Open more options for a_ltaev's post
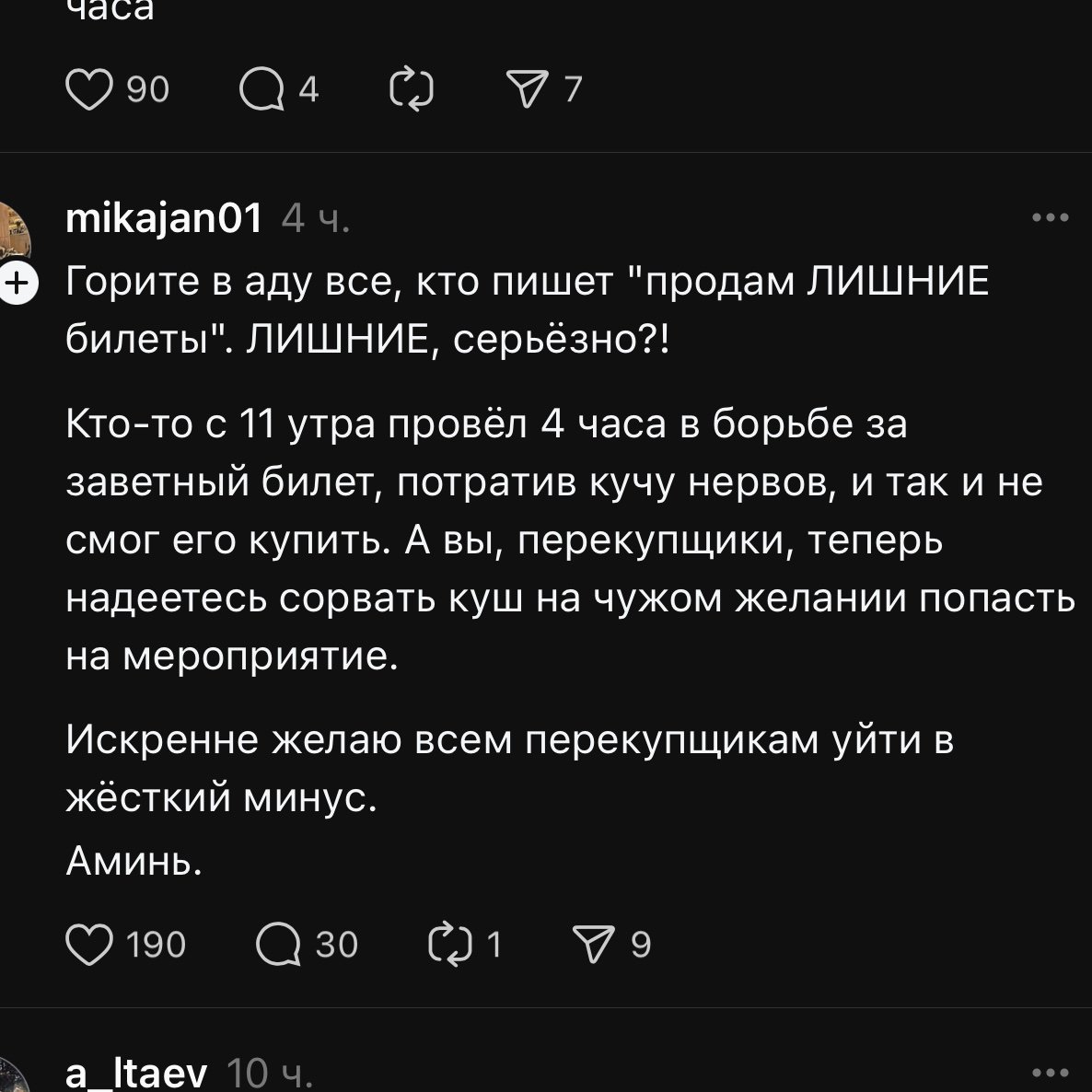1092x1092 pixels. coord(1051,1073)
